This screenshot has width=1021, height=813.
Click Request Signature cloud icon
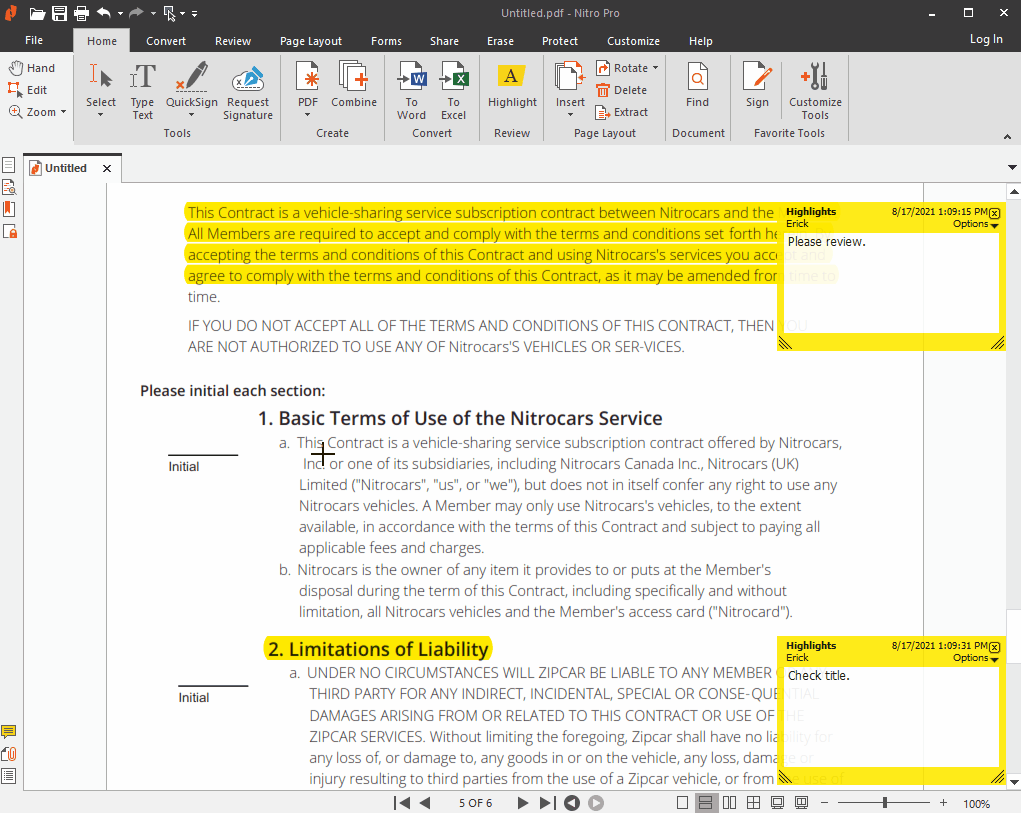[248, 79]
